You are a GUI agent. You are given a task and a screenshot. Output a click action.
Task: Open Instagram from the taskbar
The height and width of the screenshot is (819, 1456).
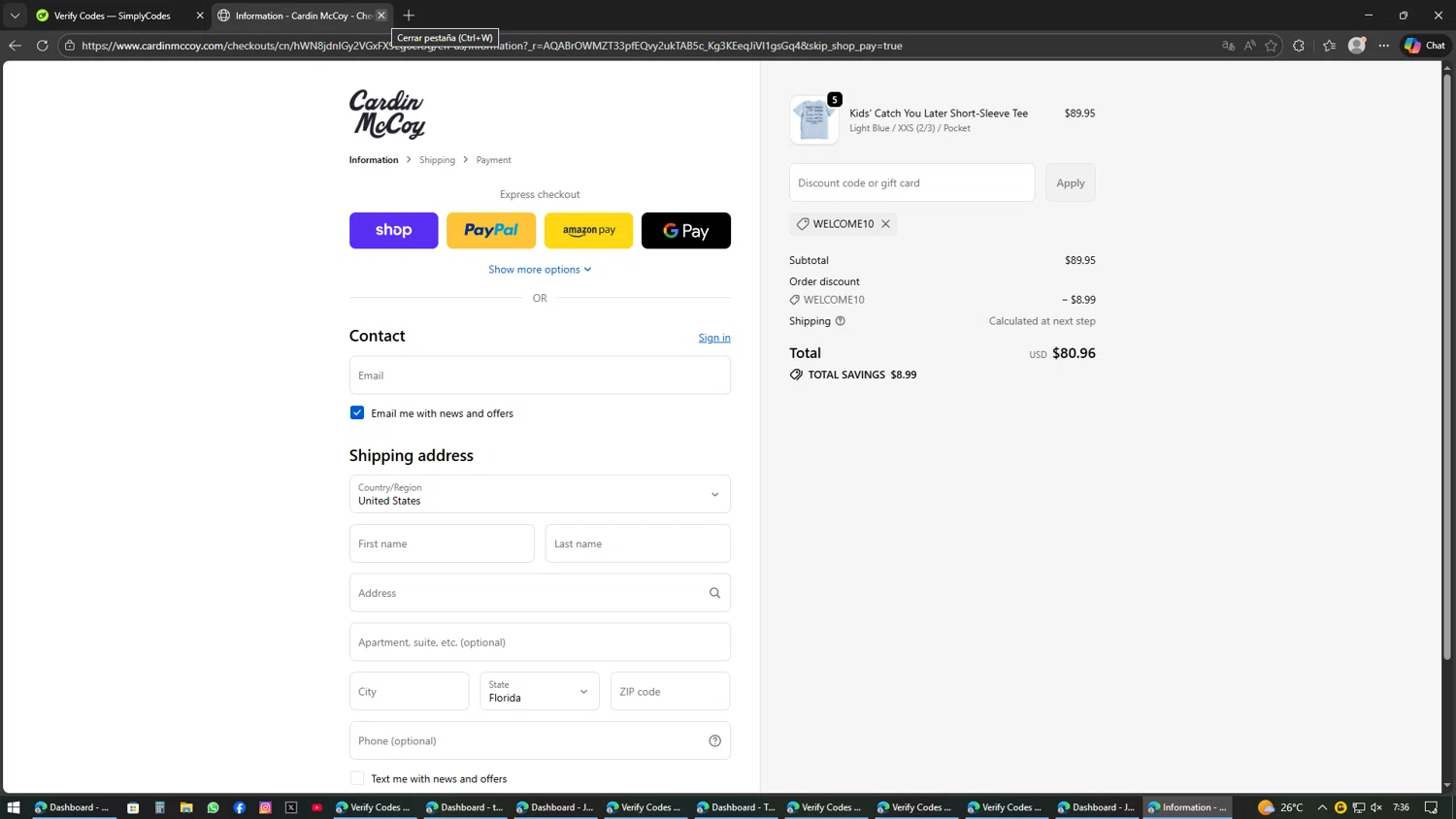[265, 807]
